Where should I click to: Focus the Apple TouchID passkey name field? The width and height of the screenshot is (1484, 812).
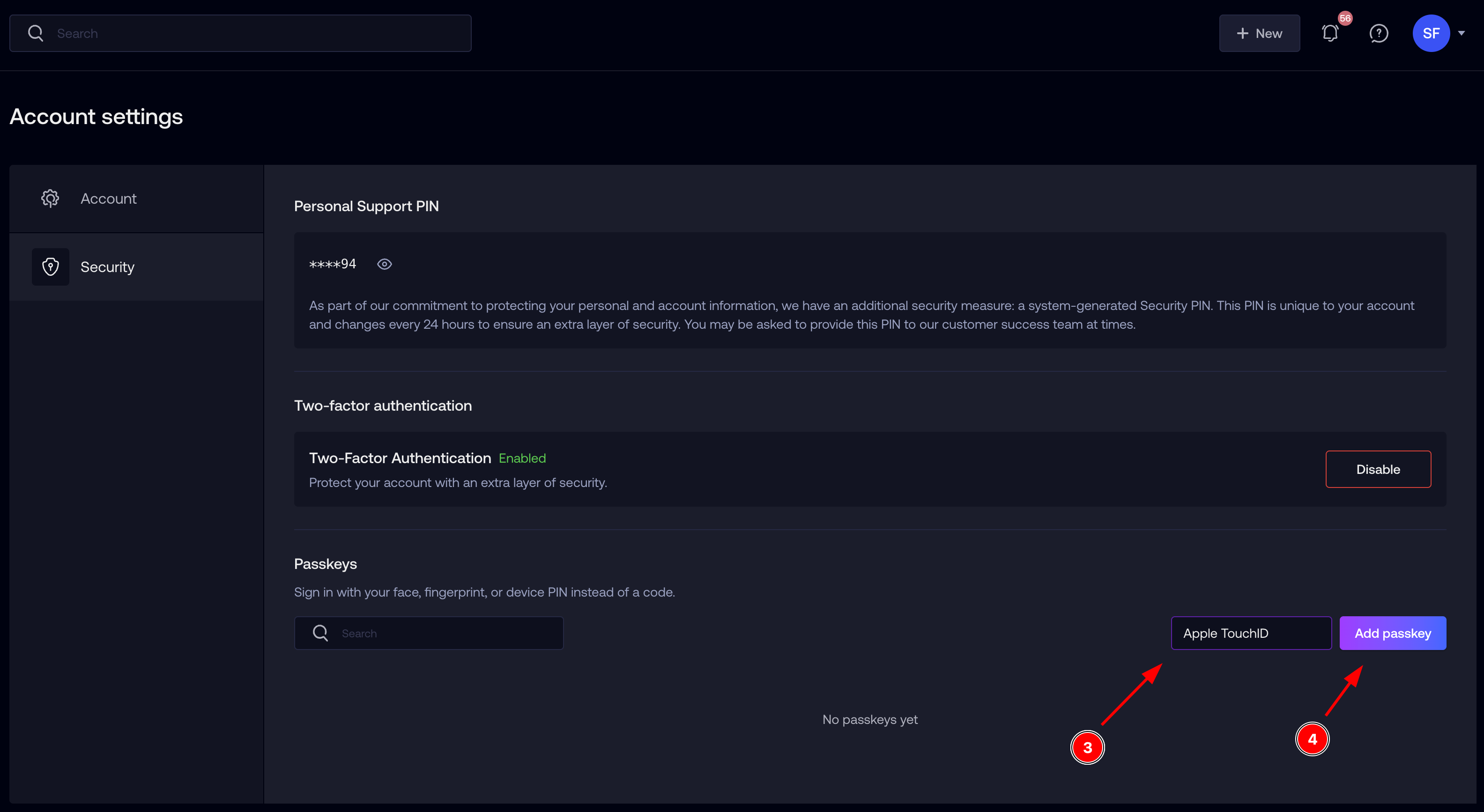pyautogui.click(x=1251, y=633)
